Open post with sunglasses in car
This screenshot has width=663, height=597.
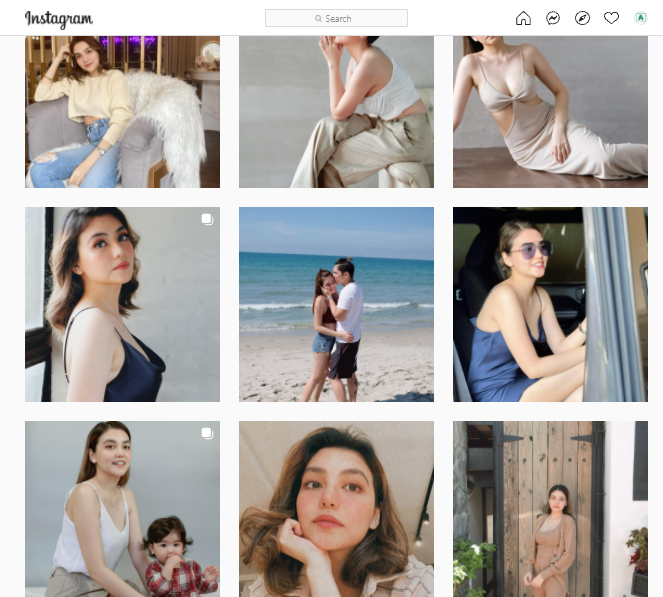pyautogui.click(x=550, y=304)
